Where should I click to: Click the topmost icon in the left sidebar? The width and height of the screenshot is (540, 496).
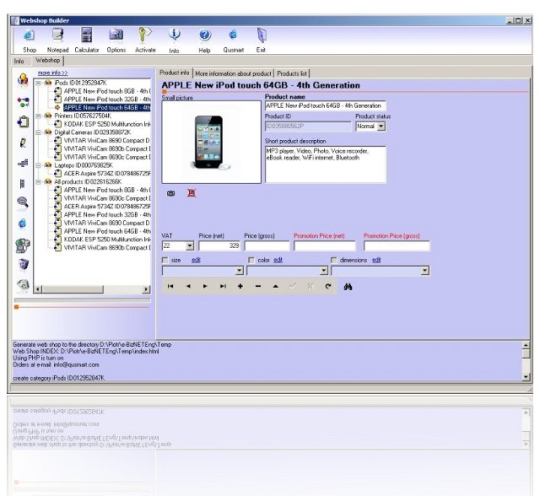coord(23,80)
